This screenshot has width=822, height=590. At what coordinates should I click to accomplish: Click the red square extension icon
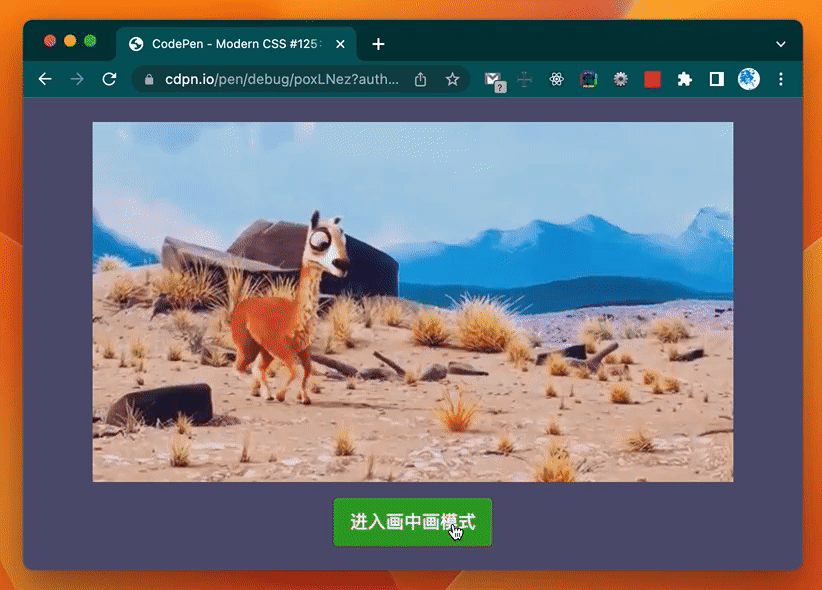click(x=653, y=79)
